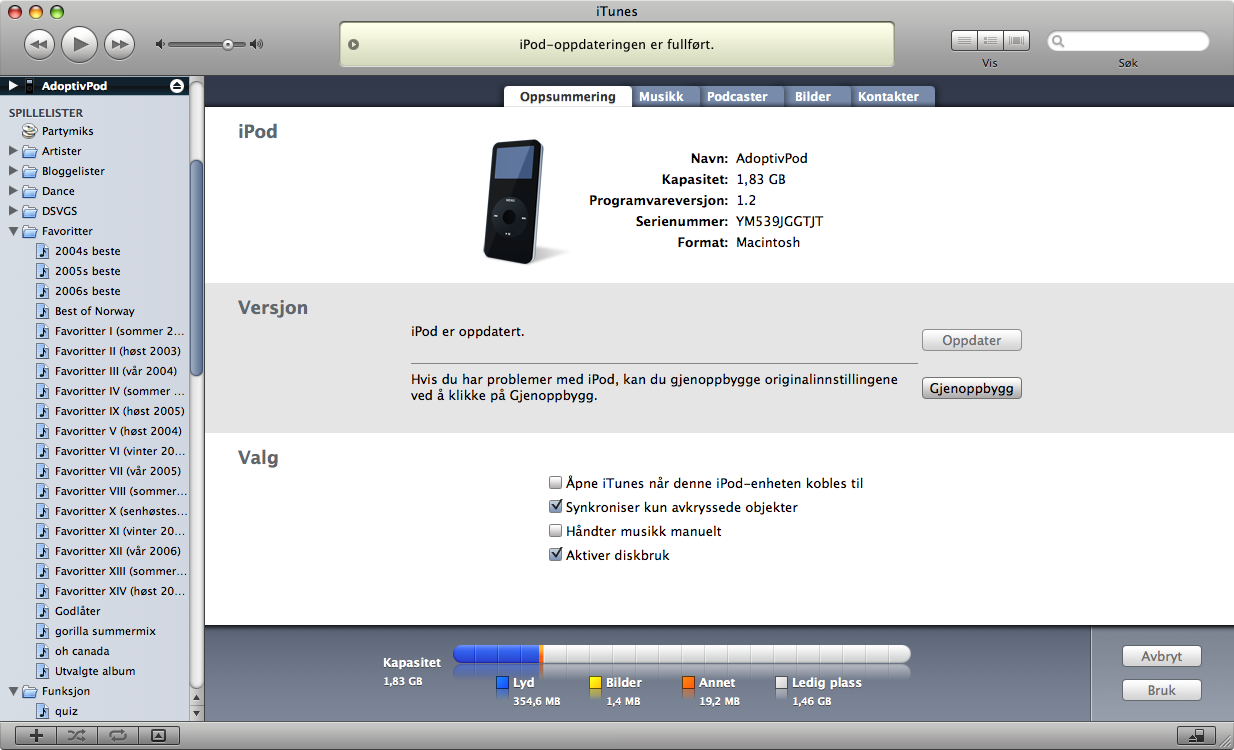The image size is (1234, 750).
Task: Click the Bruk button
Action: pos(1162,690)
